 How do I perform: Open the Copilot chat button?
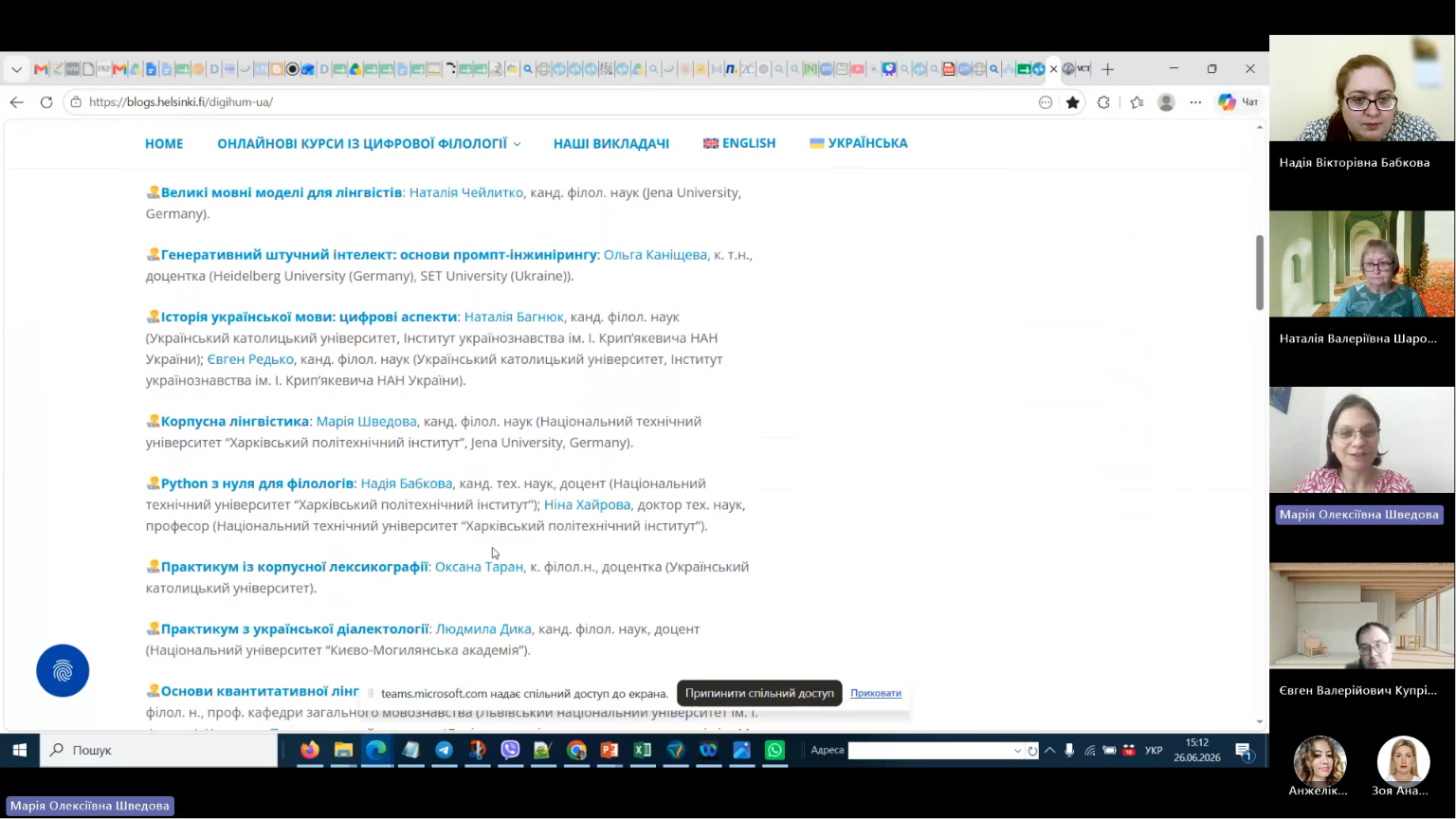tap(1238, 102)
